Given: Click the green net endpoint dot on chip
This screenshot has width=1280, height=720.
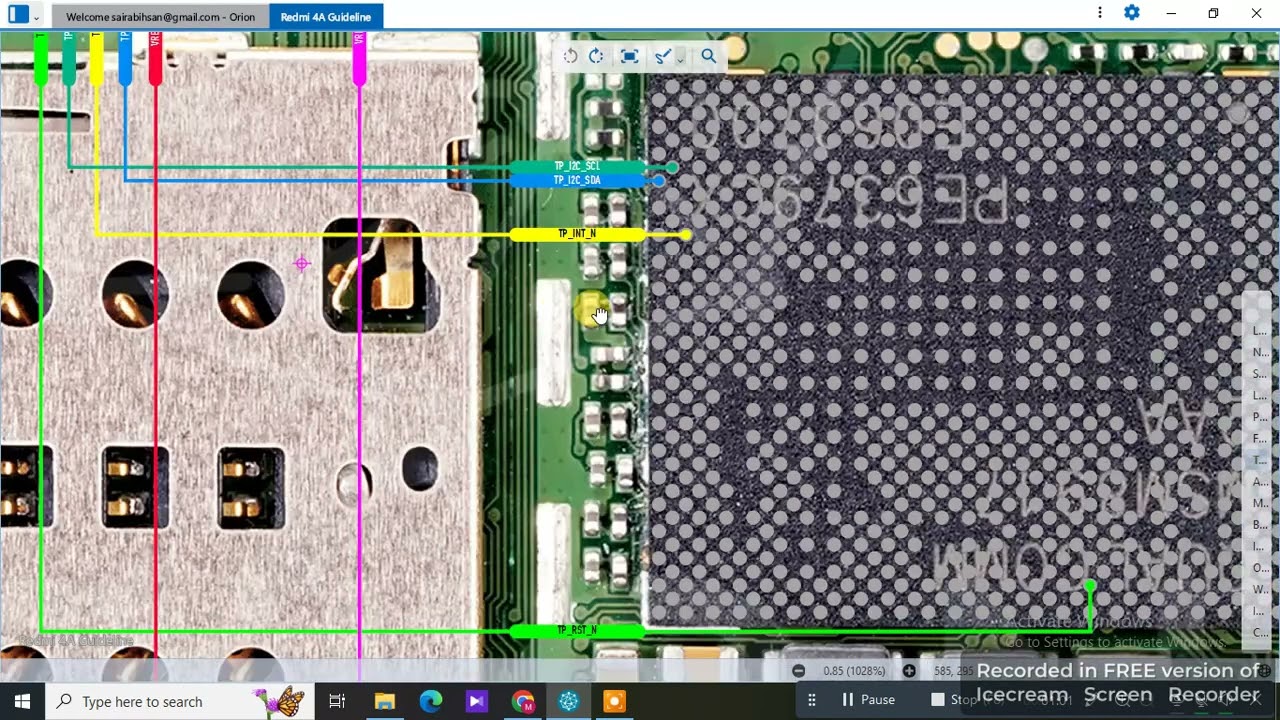Looking at the screenshot, I should coord(1089,587).
